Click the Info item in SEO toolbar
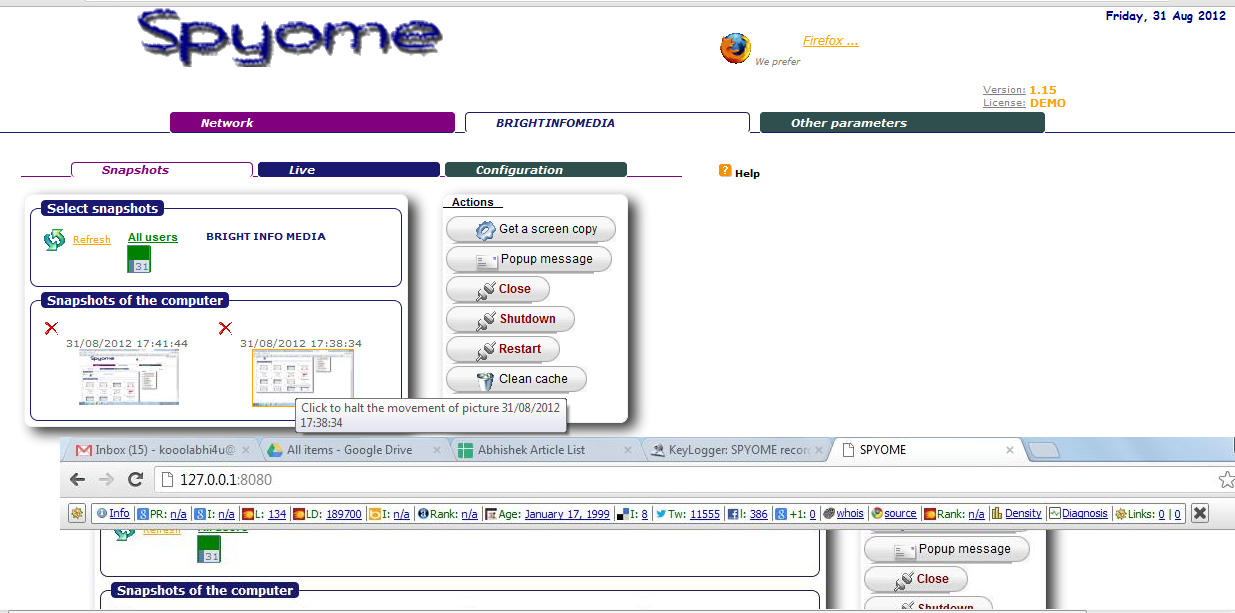The width and height of the screenshot is (1235, 613). pos(113,513)
